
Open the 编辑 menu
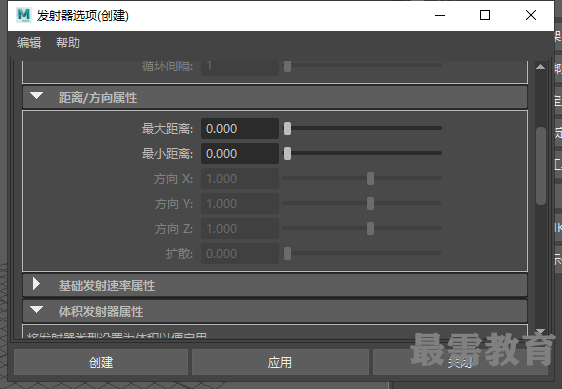pyautogui.click(x=29, y=43)
